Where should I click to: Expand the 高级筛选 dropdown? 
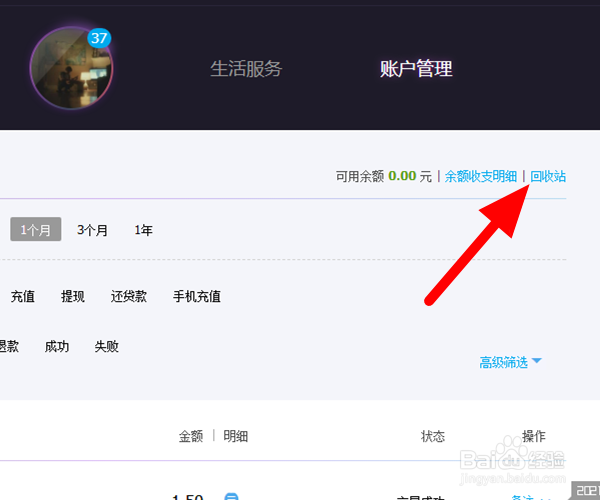tap(510, 362)
